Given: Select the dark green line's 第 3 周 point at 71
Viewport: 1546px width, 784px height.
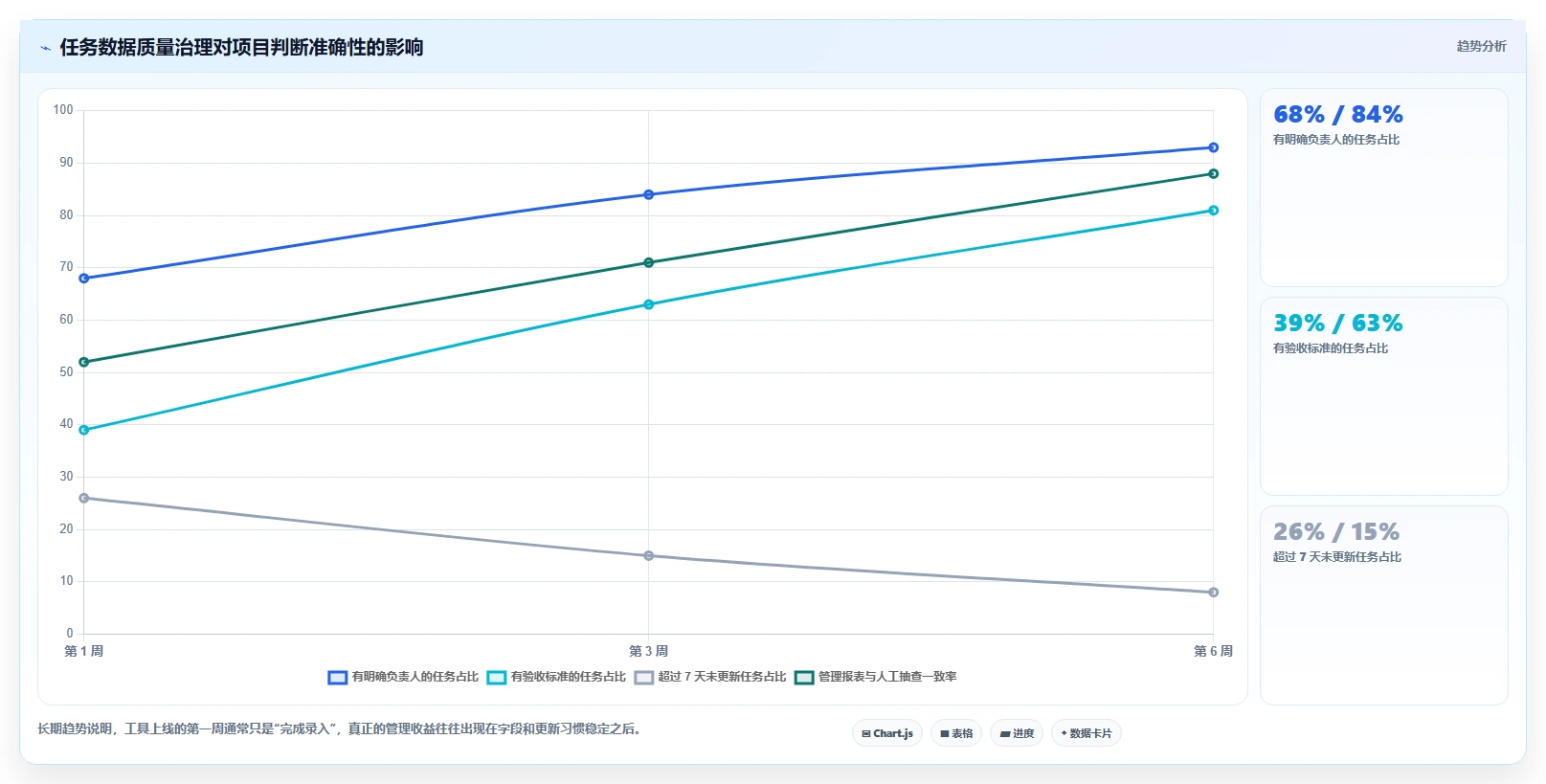Looking at the screenshot, I should pyautogui.click(x=648, y=262).
